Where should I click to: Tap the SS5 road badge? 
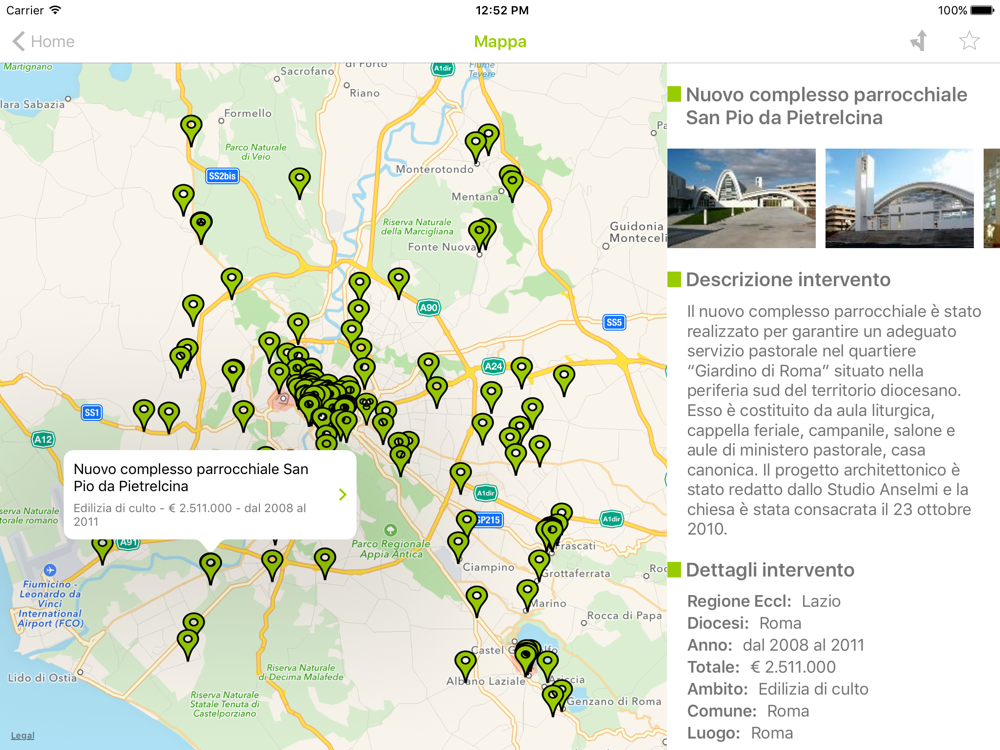[614, 322]
